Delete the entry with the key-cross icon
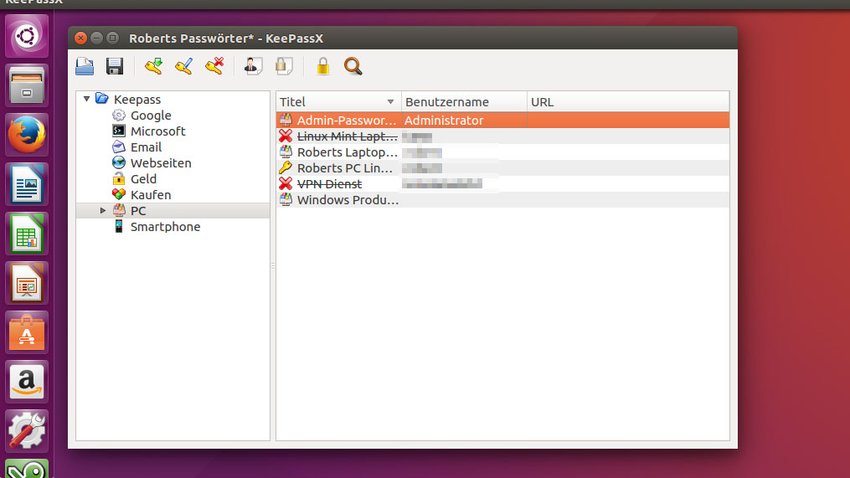This screenshot has width=850, height=478. pyautogui.click(x=215, y=66)
